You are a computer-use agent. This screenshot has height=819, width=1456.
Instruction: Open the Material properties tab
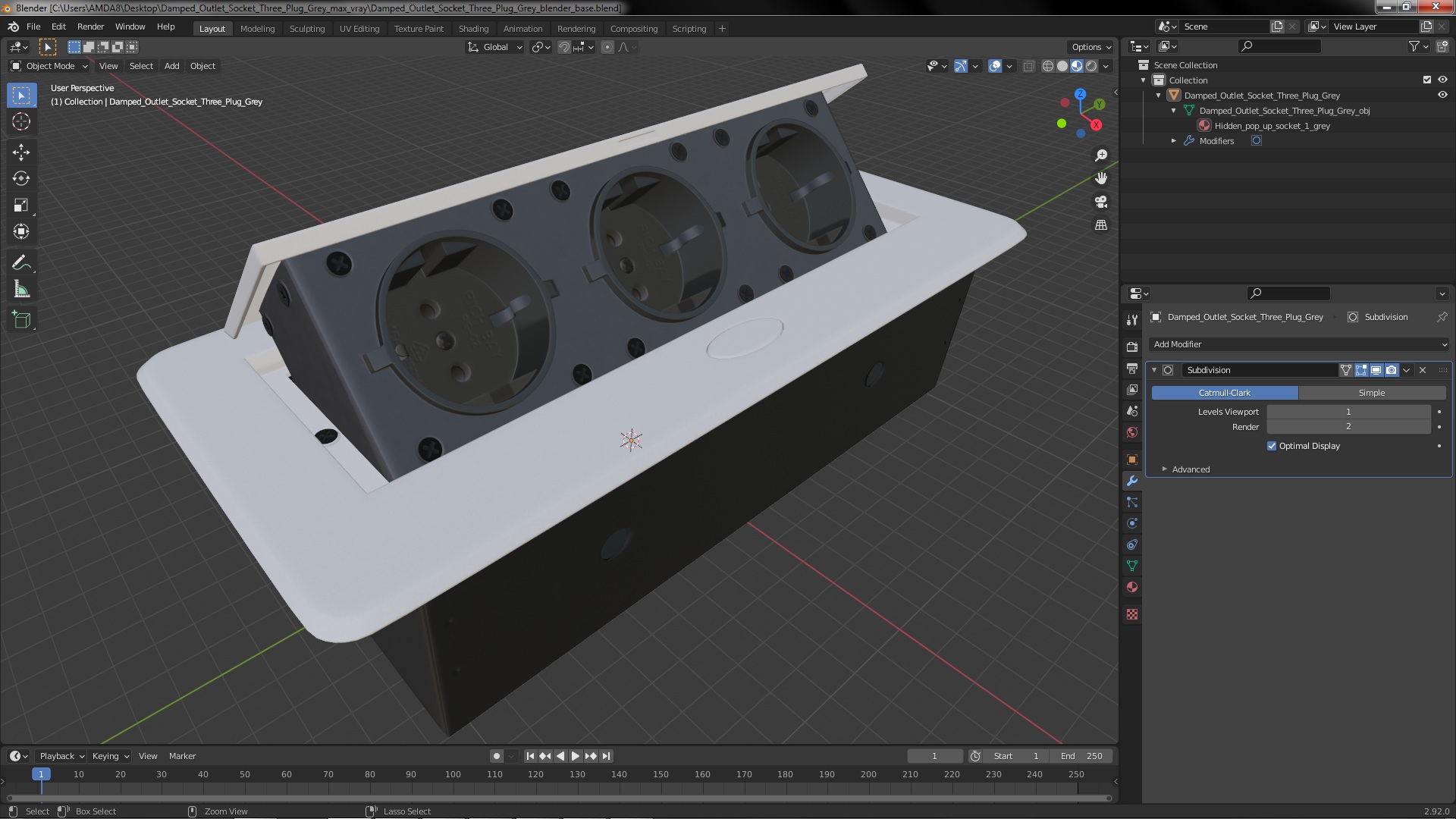1132,587
